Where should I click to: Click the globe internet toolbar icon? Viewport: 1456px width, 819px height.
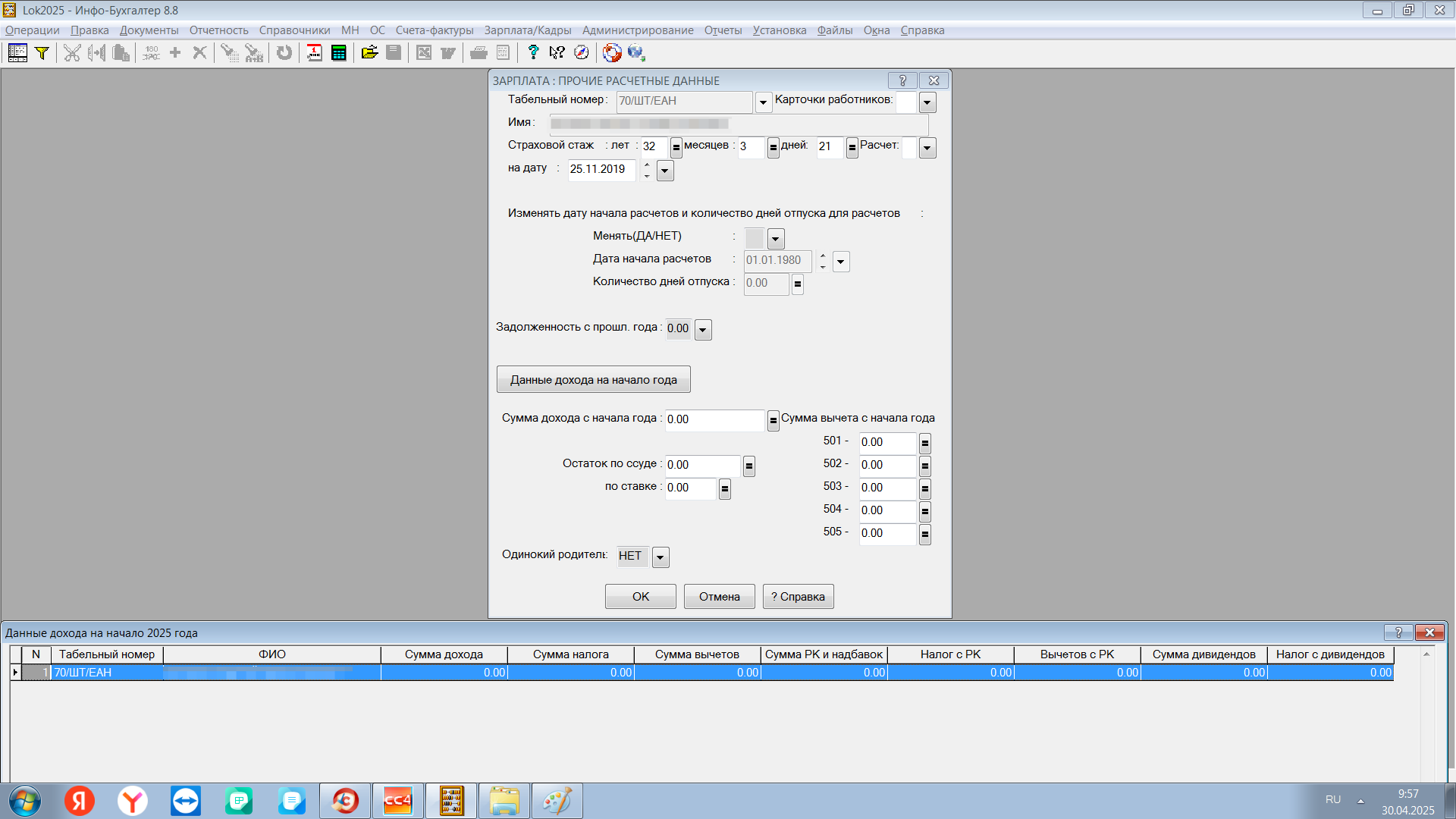[635, 53]
